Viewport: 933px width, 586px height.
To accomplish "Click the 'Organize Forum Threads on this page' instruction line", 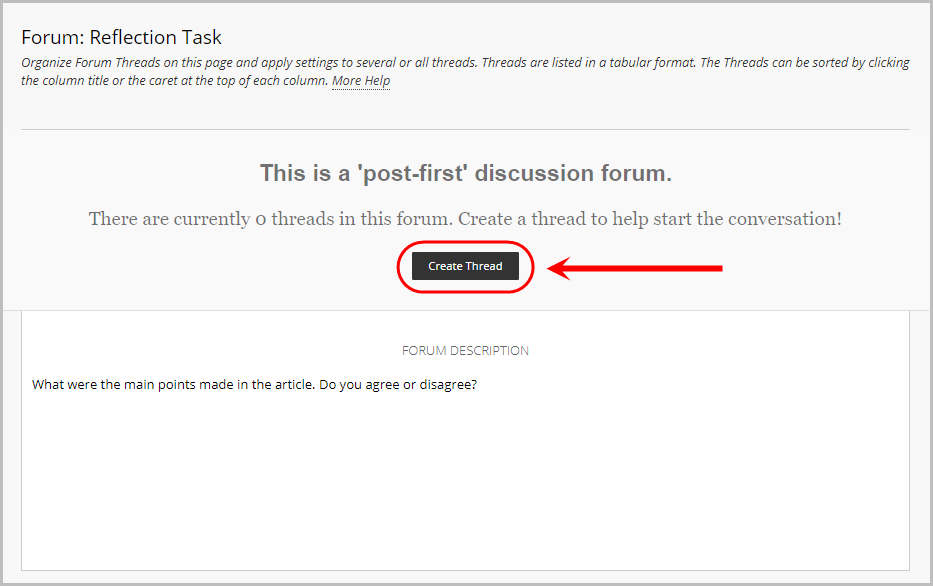I will 465,62.
